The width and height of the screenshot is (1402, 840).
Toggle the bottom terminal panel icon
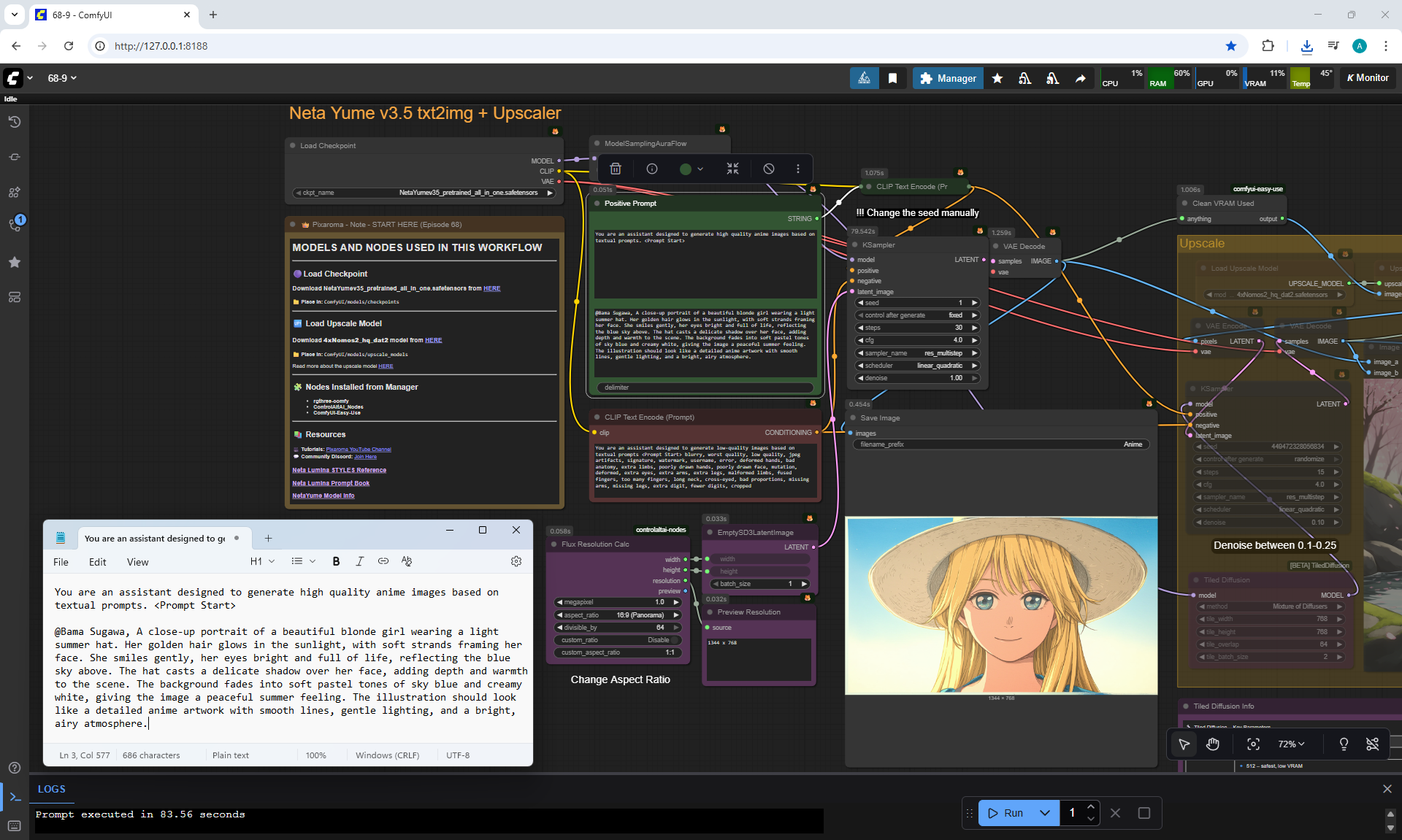15,797
